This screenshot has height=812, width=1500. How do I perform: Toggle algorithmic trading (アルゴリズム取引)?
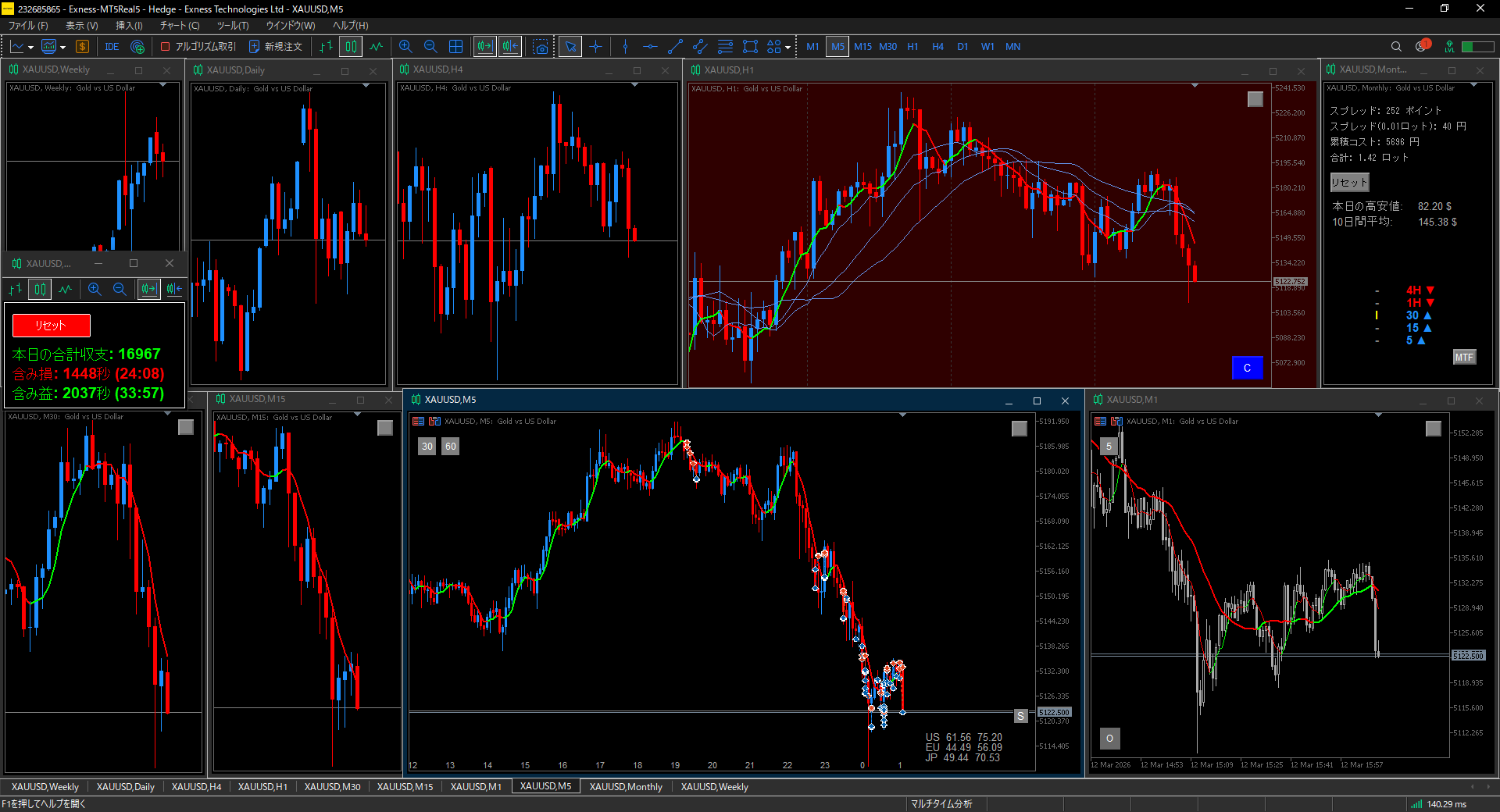pos(198,47)
